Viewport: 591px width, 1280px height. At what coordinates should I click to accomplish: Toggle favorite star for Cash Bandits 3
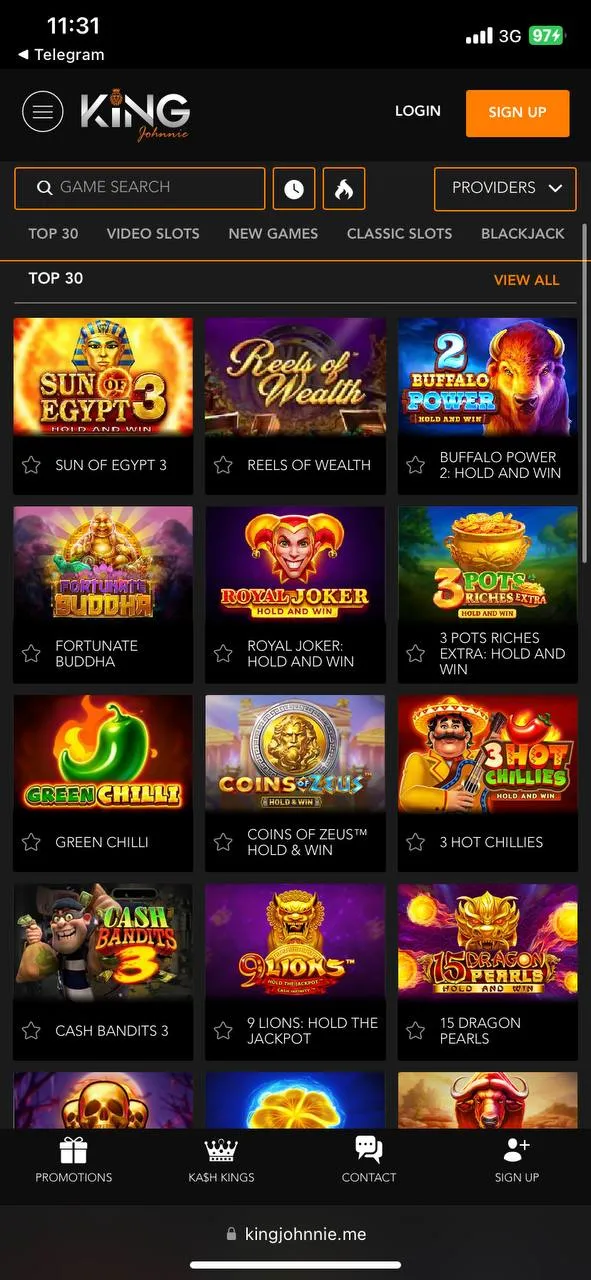click(31, 1031)
